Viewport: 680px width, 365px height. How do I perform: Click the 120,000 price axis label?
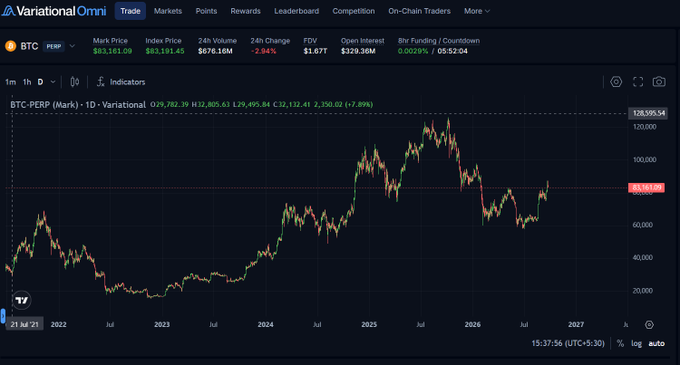click(x=644, y=127)
